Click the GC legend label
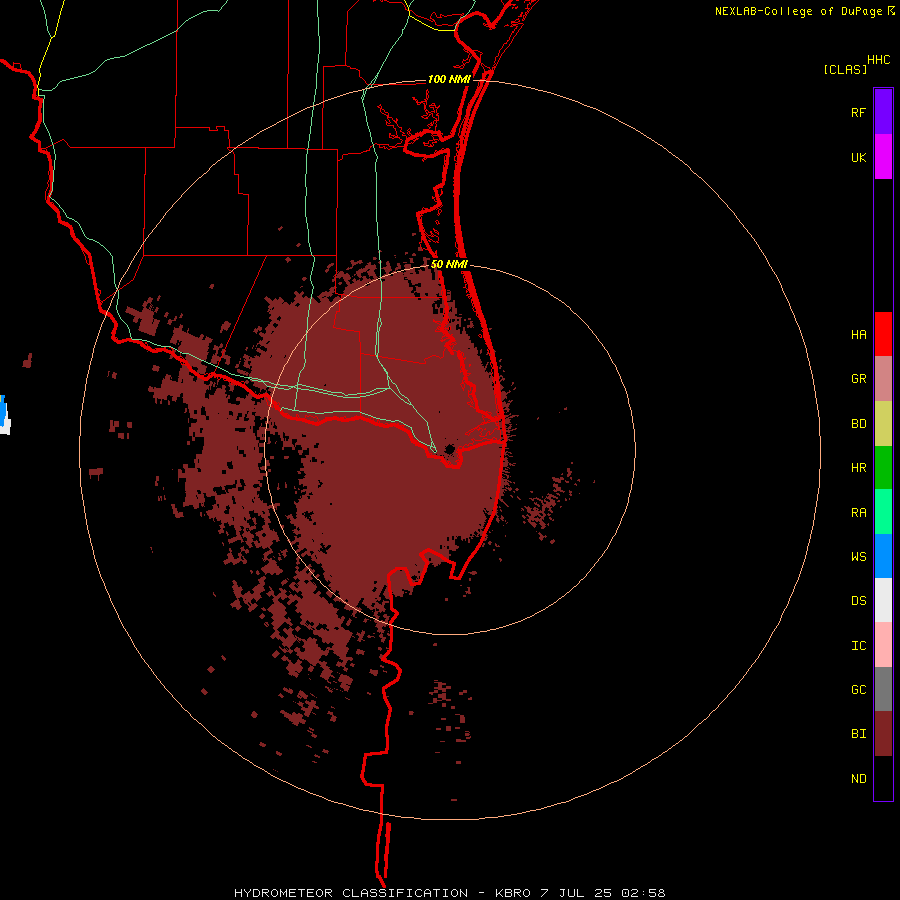Viewport: 900px width, 900px height. [859, 690]
